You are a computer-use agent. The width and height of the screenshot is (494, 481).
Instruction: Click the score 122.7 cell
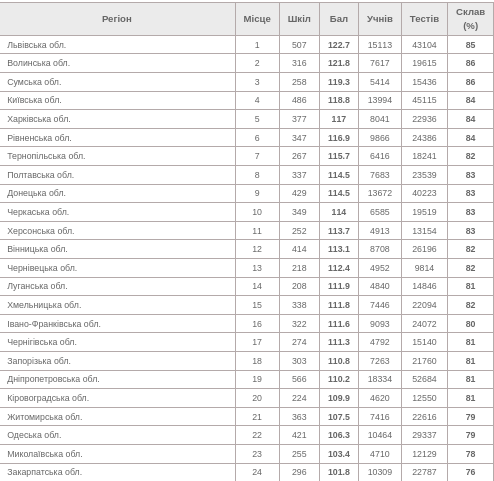coord(339,45)
